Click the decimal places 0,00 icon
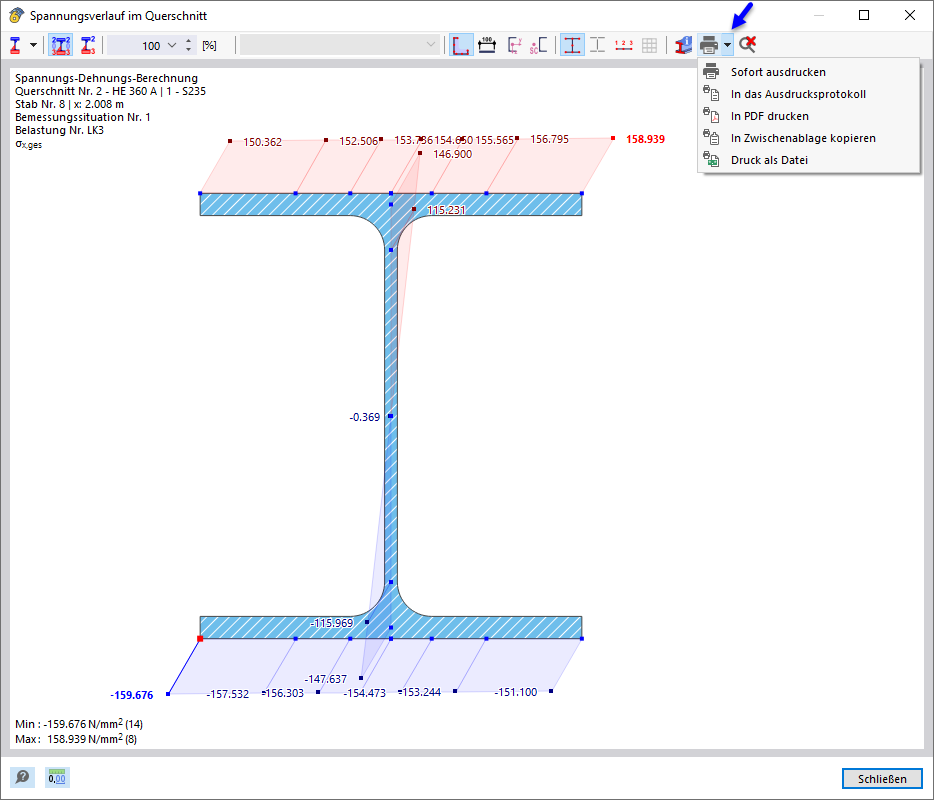 coord(57,777)
